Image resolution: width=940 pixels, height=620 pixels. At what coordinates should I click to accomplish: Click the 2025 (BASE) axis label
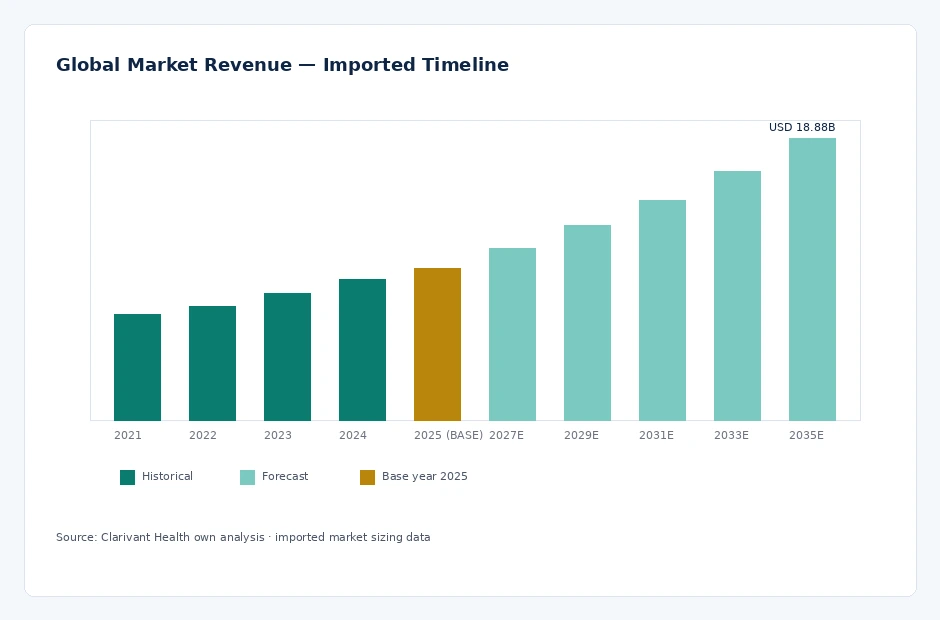(448, 435)
